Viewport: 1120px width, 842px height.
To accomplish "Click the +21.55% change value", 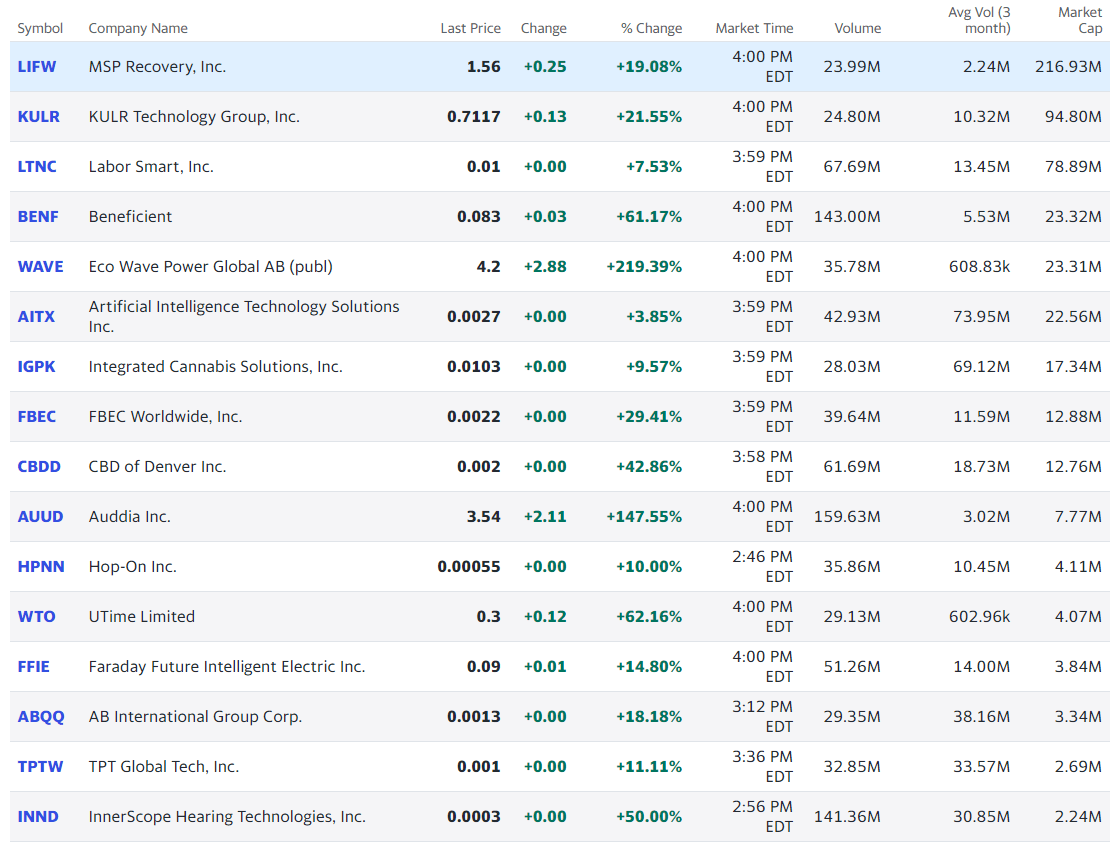I will (x=649, y=116).
